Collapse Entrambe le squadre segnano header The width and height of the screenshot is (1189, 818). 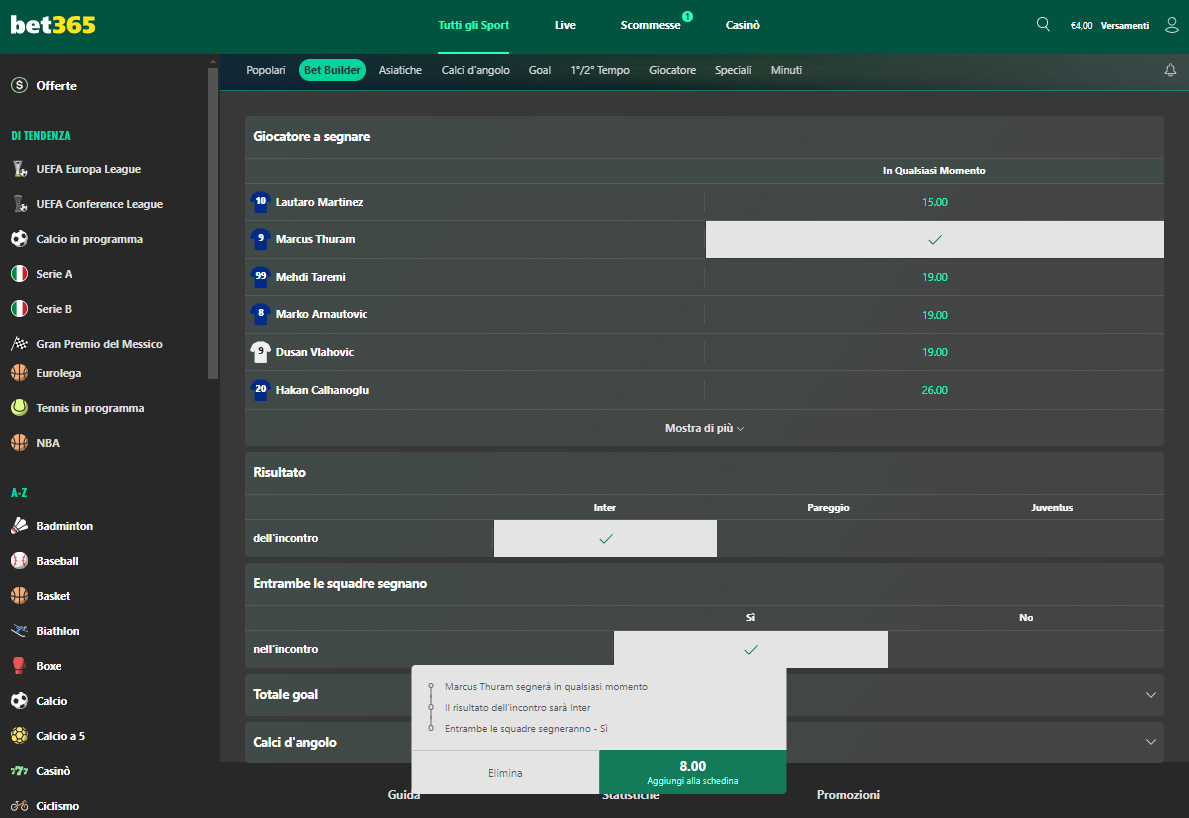tap(704, 584)
